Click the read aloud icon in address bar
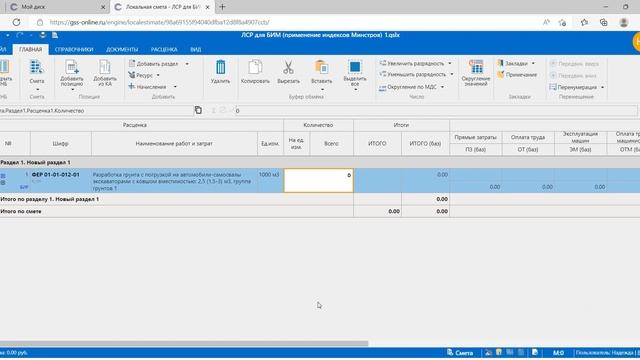Screen dimensions: 640x360 (x=546, y=22)
